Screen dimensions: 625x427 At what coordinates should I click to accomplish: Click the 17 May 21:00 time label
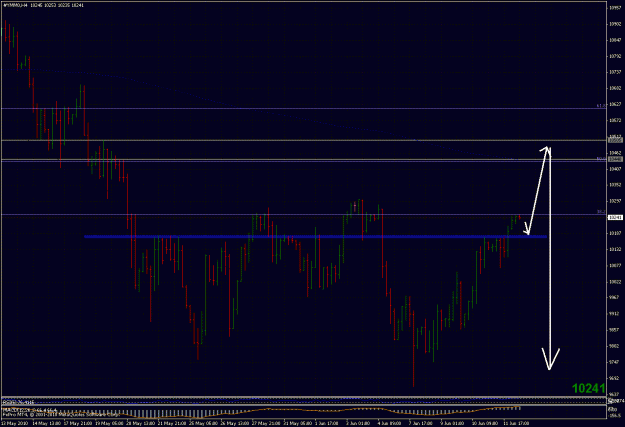tap(78, 423)
